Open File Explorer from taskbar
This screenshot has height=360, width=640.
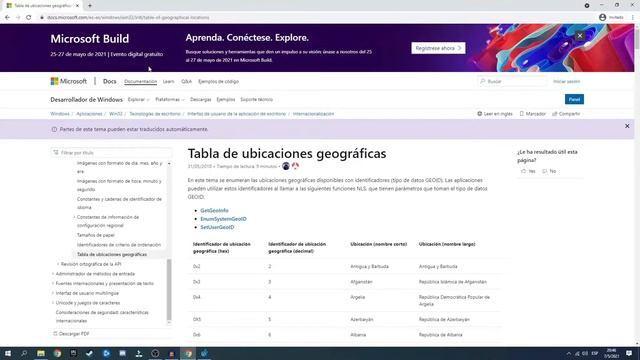[x=41, y=353]
